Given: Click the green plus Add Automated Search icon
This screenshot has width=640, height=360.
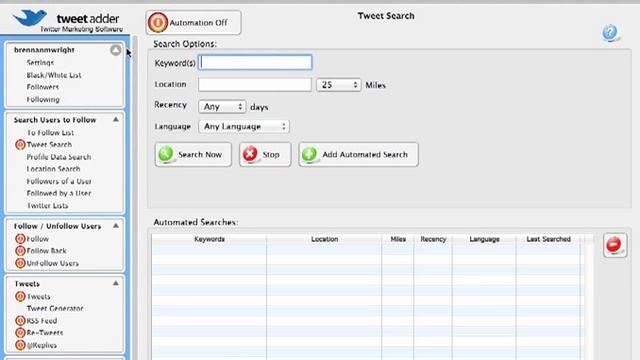Looking at the screenshot, I should 309,154.
